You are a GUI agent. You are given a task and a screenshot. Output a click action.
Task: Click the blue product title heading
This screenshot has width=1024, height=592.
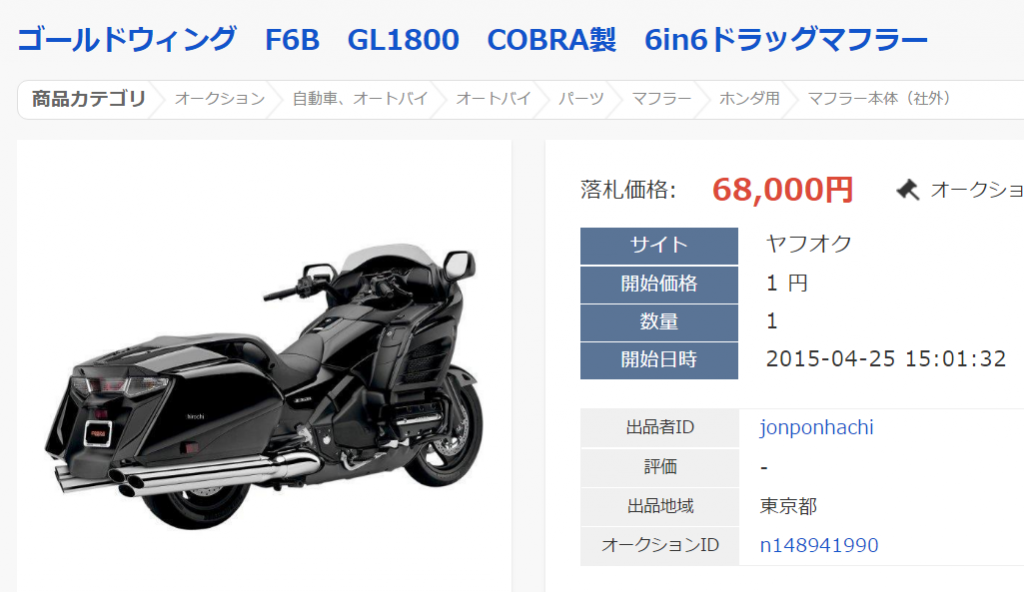click(472, 40)
